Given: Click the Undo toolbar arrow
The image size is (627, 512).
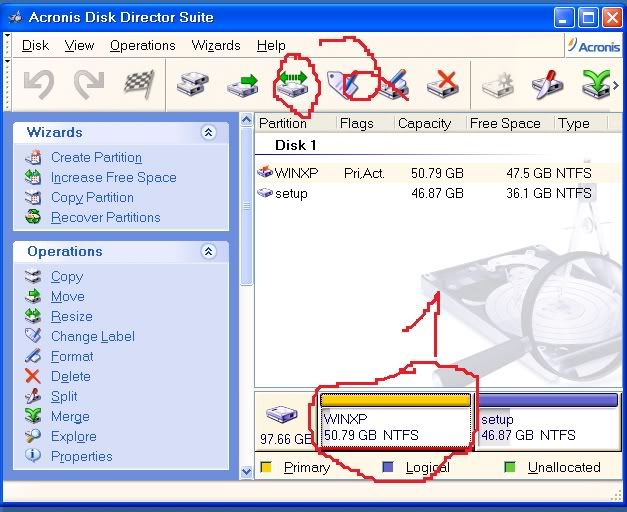Looking at the screenshot, I should pos(39,84).
